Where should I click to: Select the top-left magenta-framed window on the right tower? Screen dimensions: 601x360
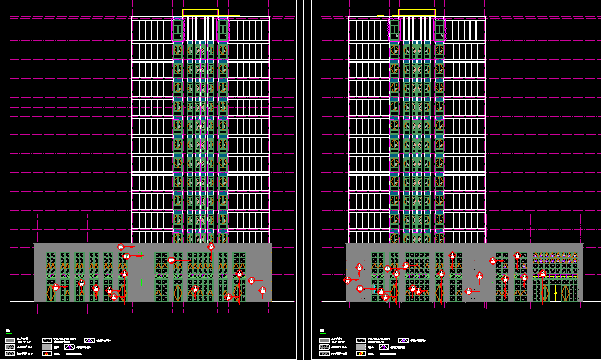(394, 30)
